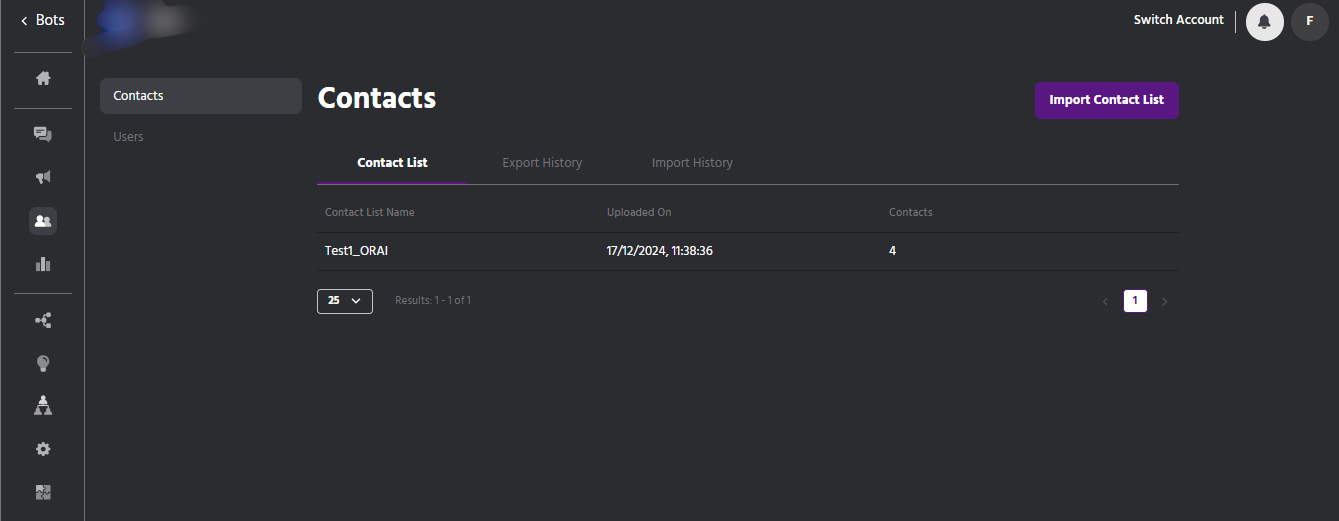
Task: Open the hierarchy tree icon in sidebar
Action: click(43, 405)
